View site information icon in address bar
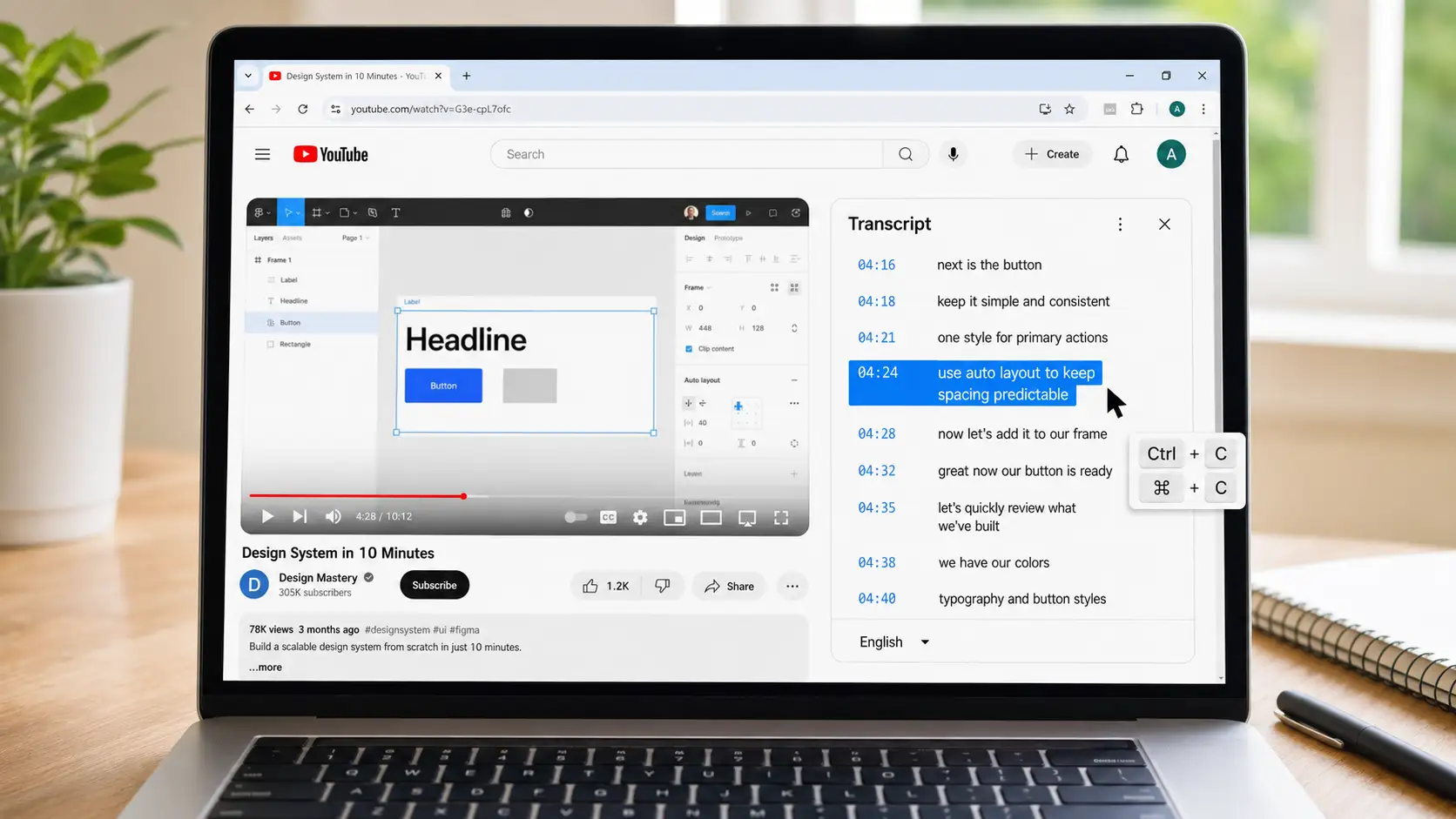 [x=335, y=109]
